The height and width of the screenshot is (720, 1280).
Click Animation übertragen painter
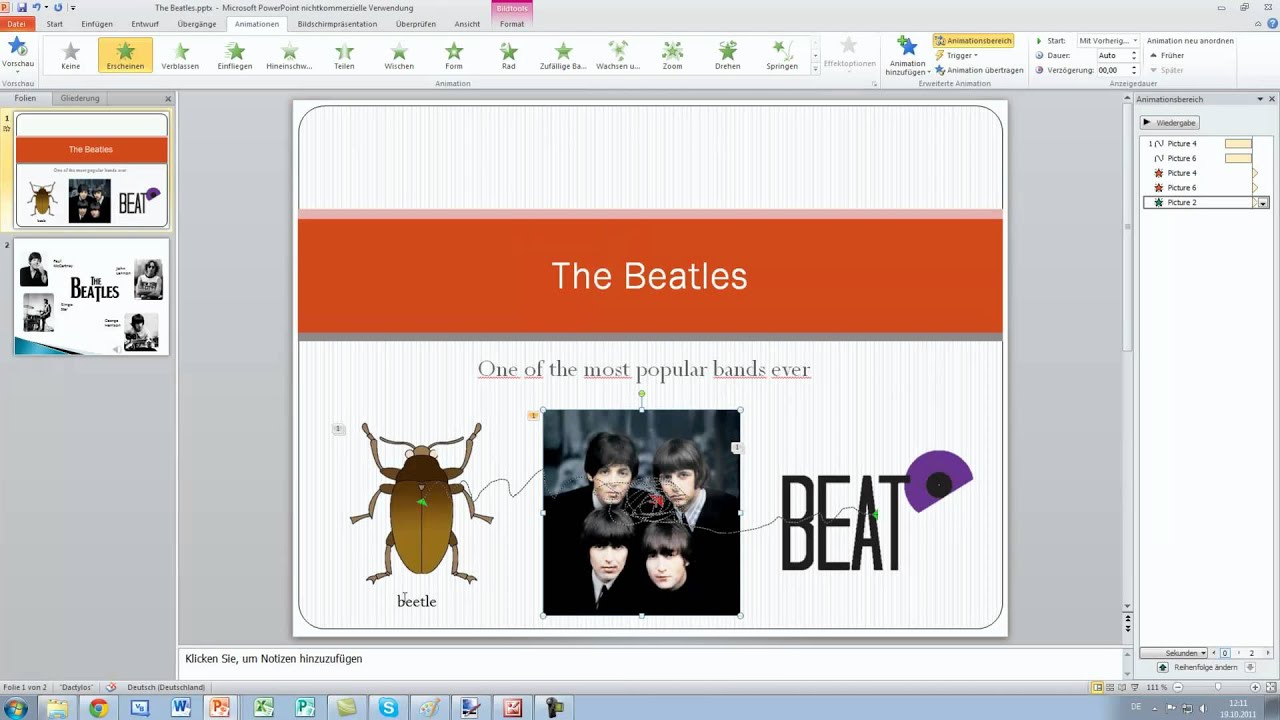click(x=978, y=70)
